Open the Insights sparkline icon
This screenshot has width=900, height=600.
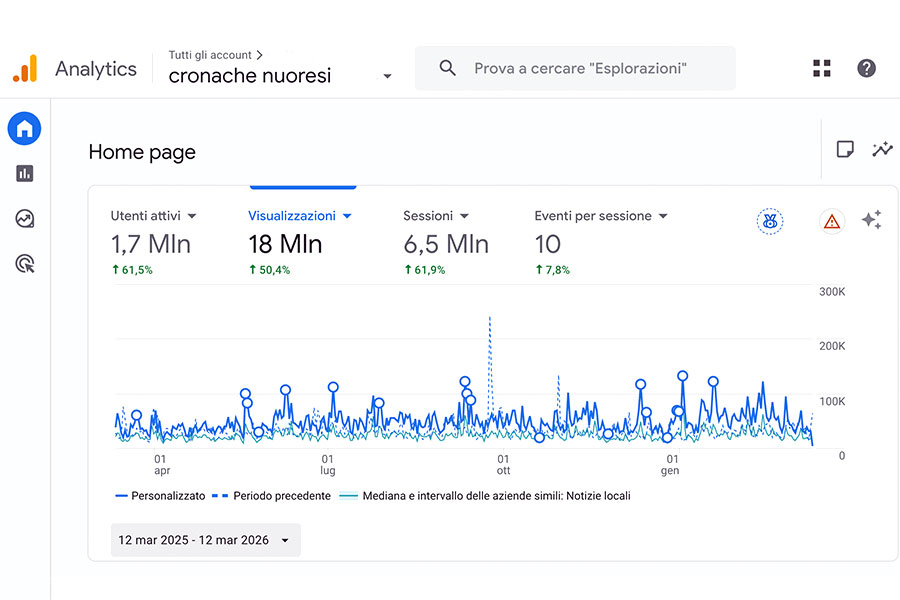point(882,149)
